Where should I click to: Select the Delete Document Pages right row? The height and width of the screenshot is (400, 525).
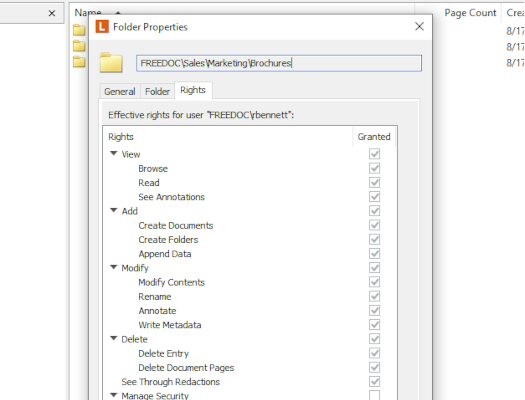coord(186,368)
